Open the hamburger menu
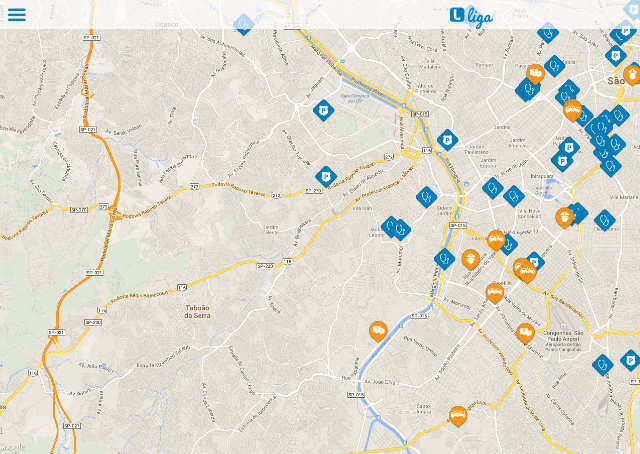This screenshot has height=454, width=640. (17, 15)
